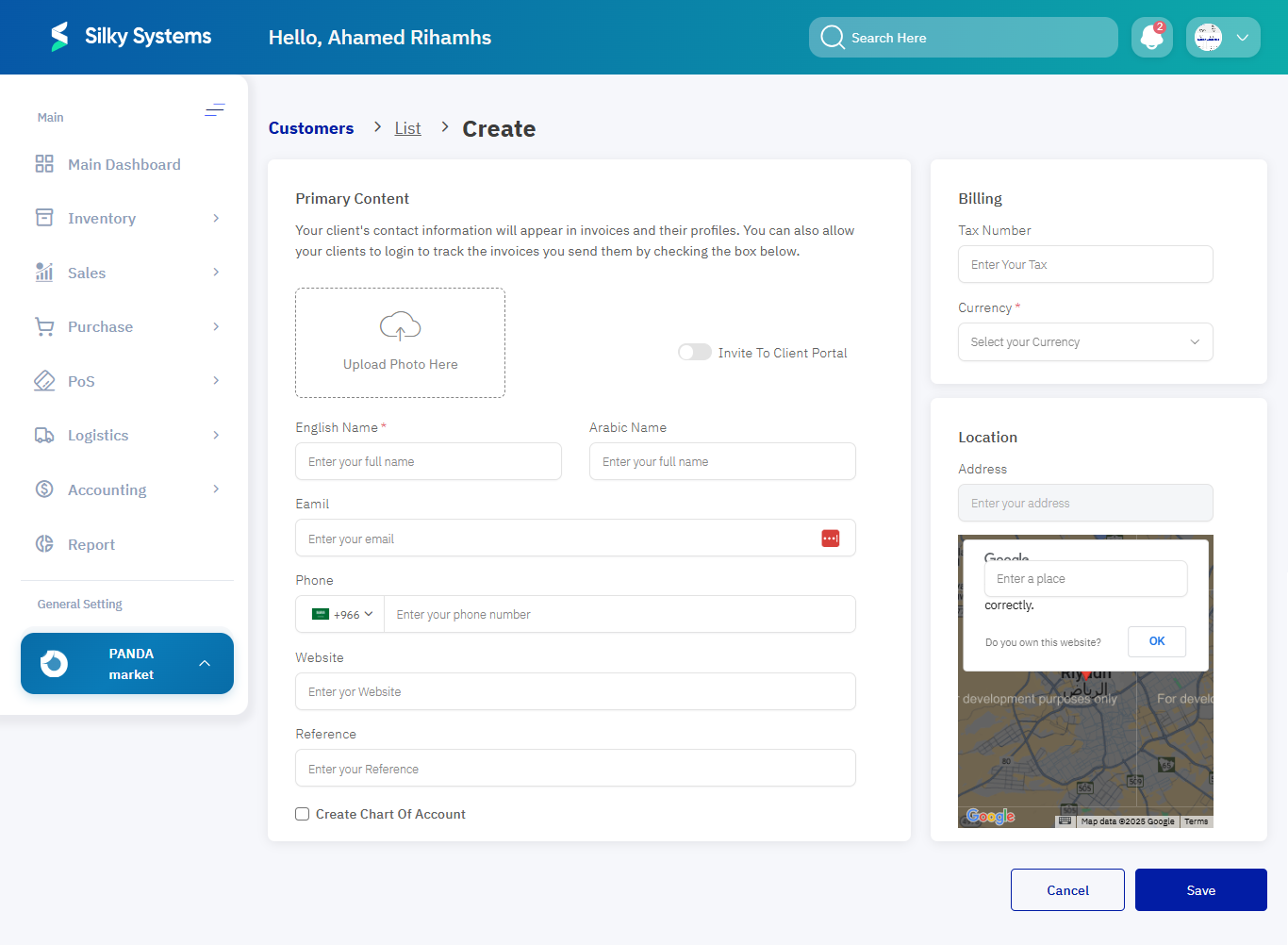Open the Select your Currency dropdown
The image size is (1288, 945).
coord(1085,341)
